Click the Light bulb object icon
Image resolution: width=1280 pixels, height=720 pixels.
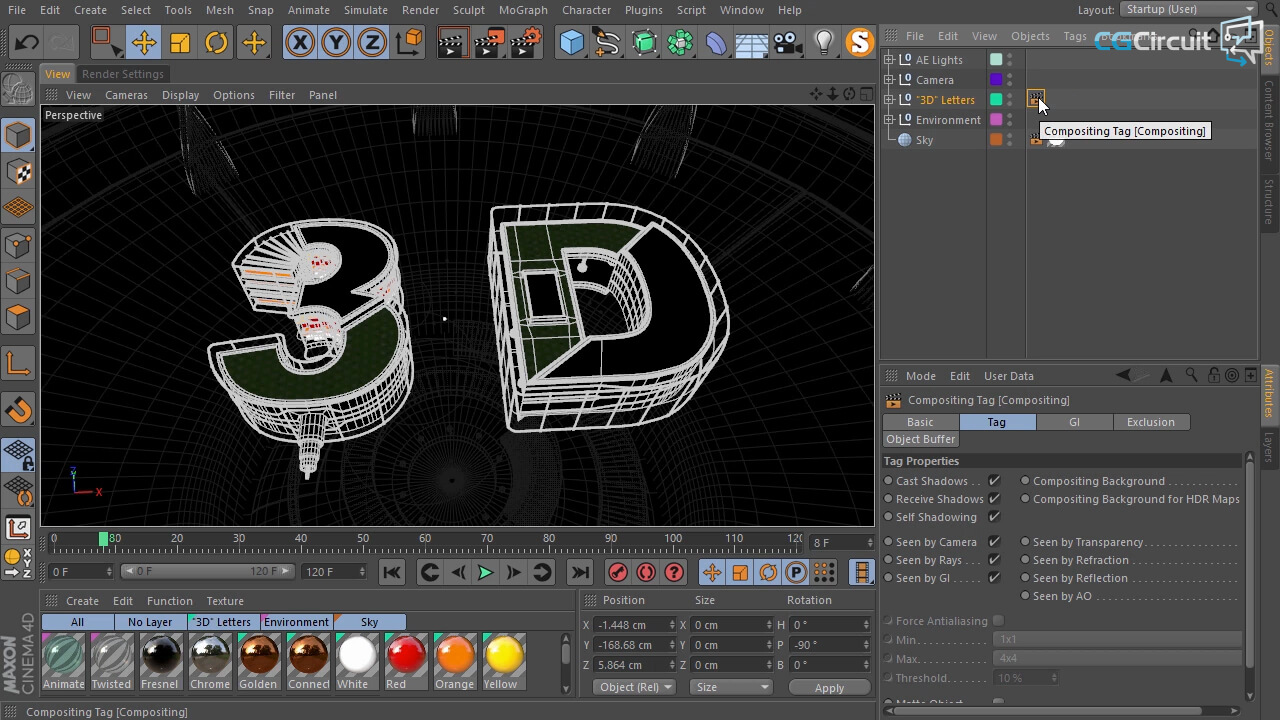pyautogui.click(x=823, y=42)
